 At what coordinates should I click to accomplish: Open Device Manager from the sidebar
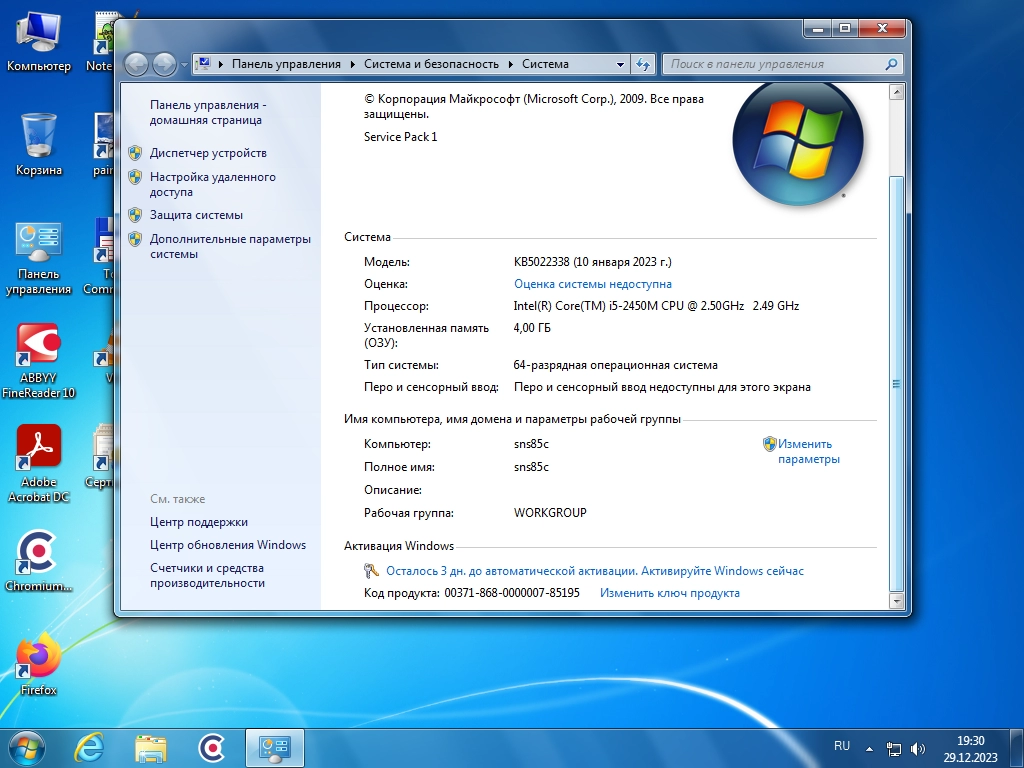pos(208,153)
